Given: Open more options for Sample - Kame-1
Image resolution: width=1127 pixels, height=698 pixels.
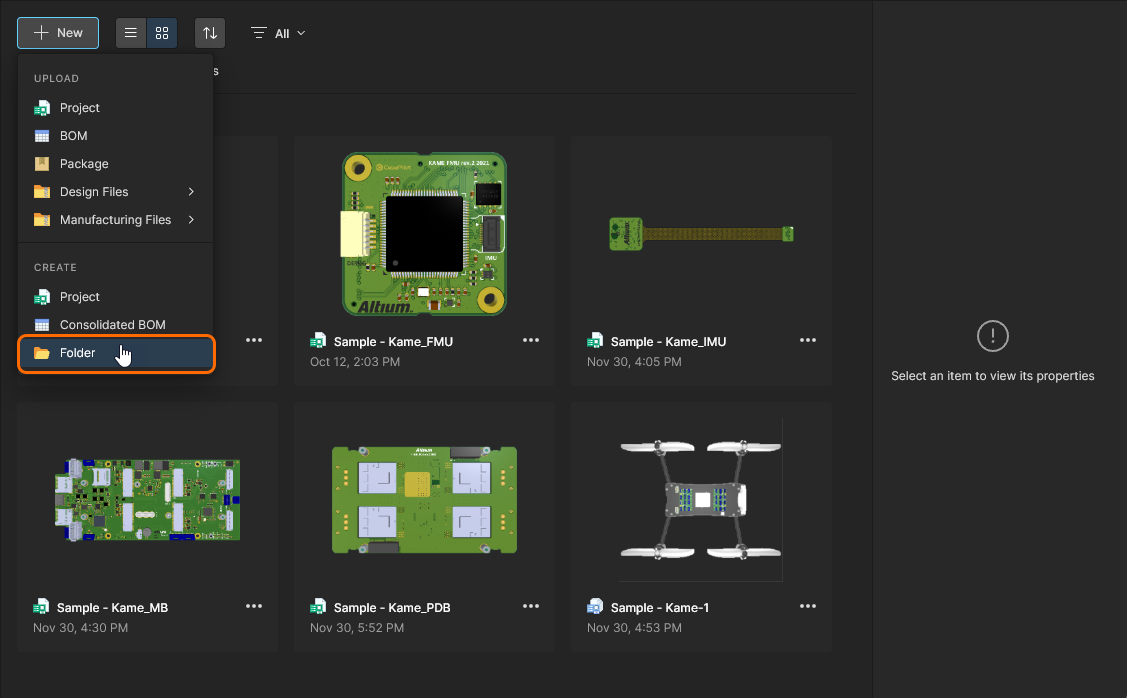Looking at the screenshot, I should [x=808, y=606].
